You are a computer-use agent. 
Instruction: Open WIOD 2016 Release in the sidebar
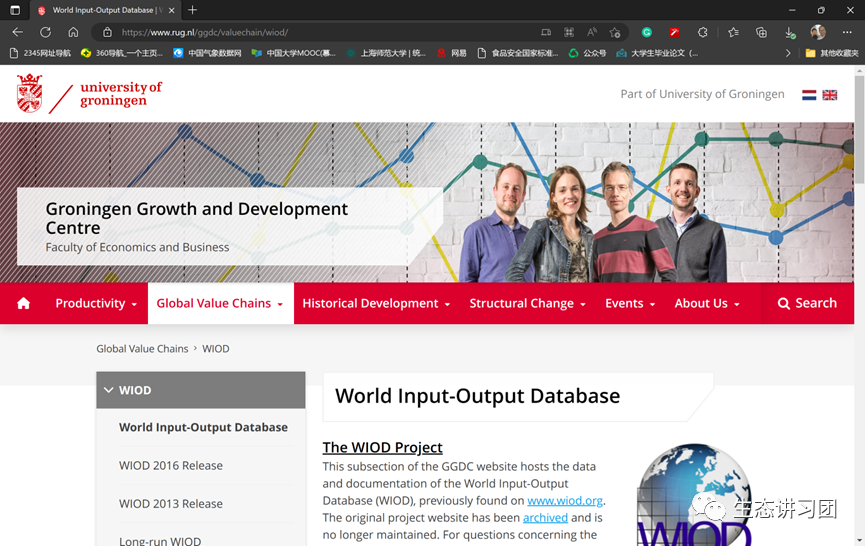pyautogui.click(x=171, y=465)
